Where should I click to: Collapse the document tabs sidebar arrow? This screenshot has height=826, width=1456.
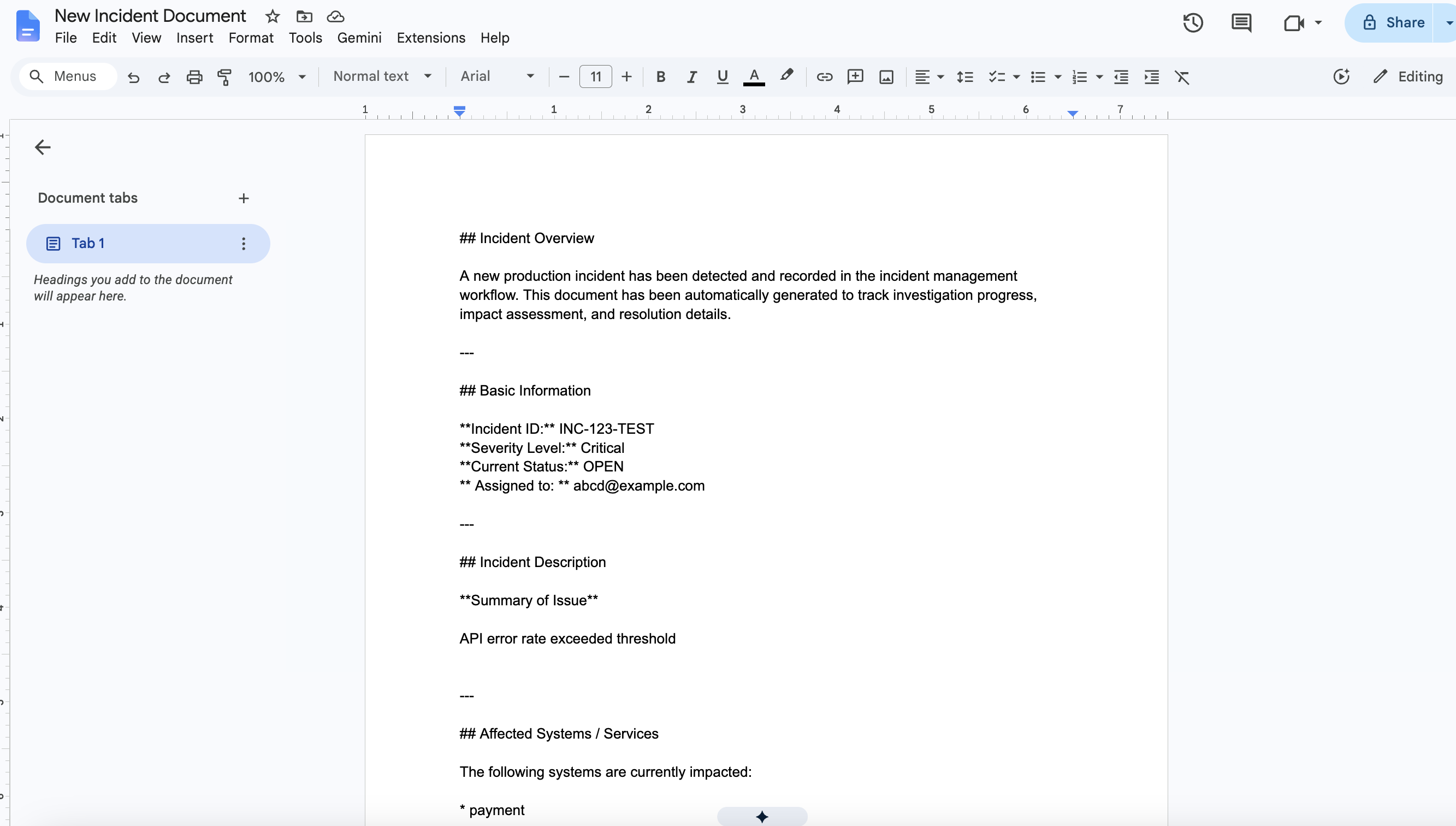(x=43, y=147)
